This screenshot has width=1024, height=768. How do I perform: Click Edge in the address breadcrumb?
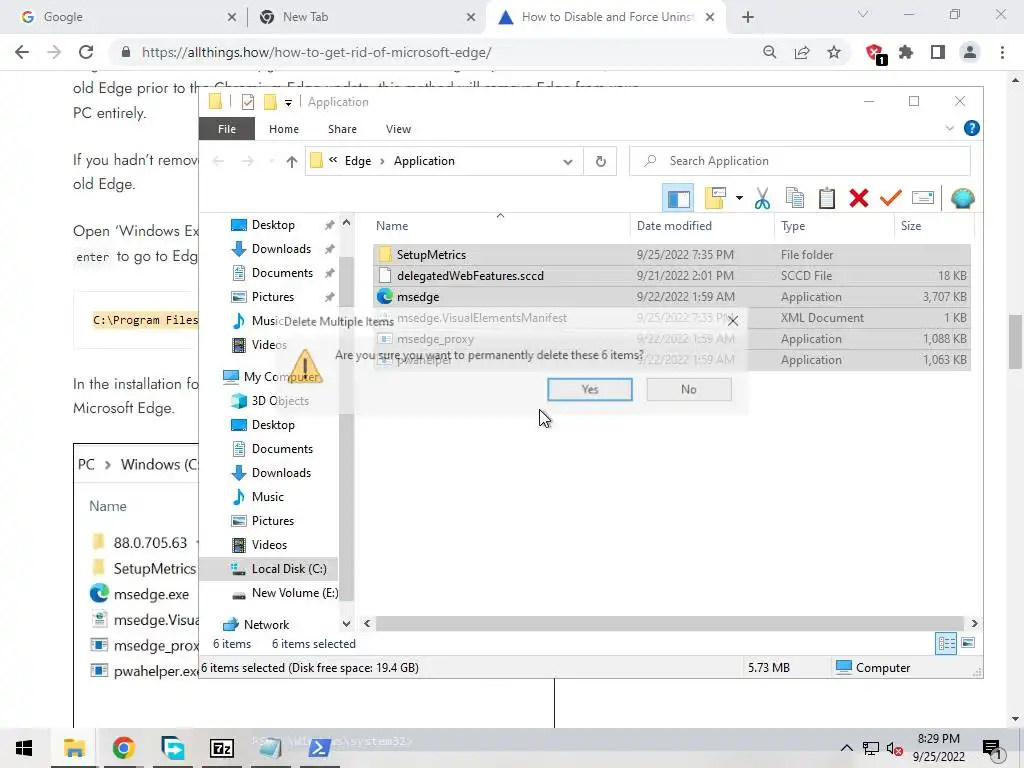tap(357, 161)
